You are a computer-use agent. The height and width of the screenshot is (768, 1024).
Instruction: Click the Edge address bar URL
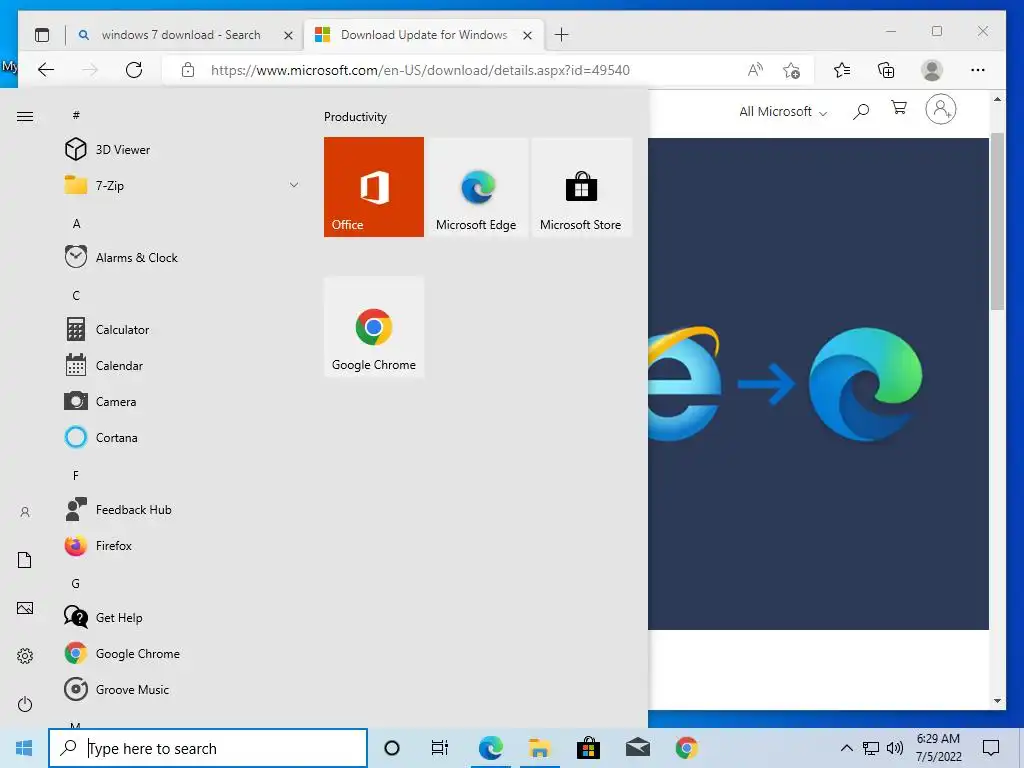point(420,70)
